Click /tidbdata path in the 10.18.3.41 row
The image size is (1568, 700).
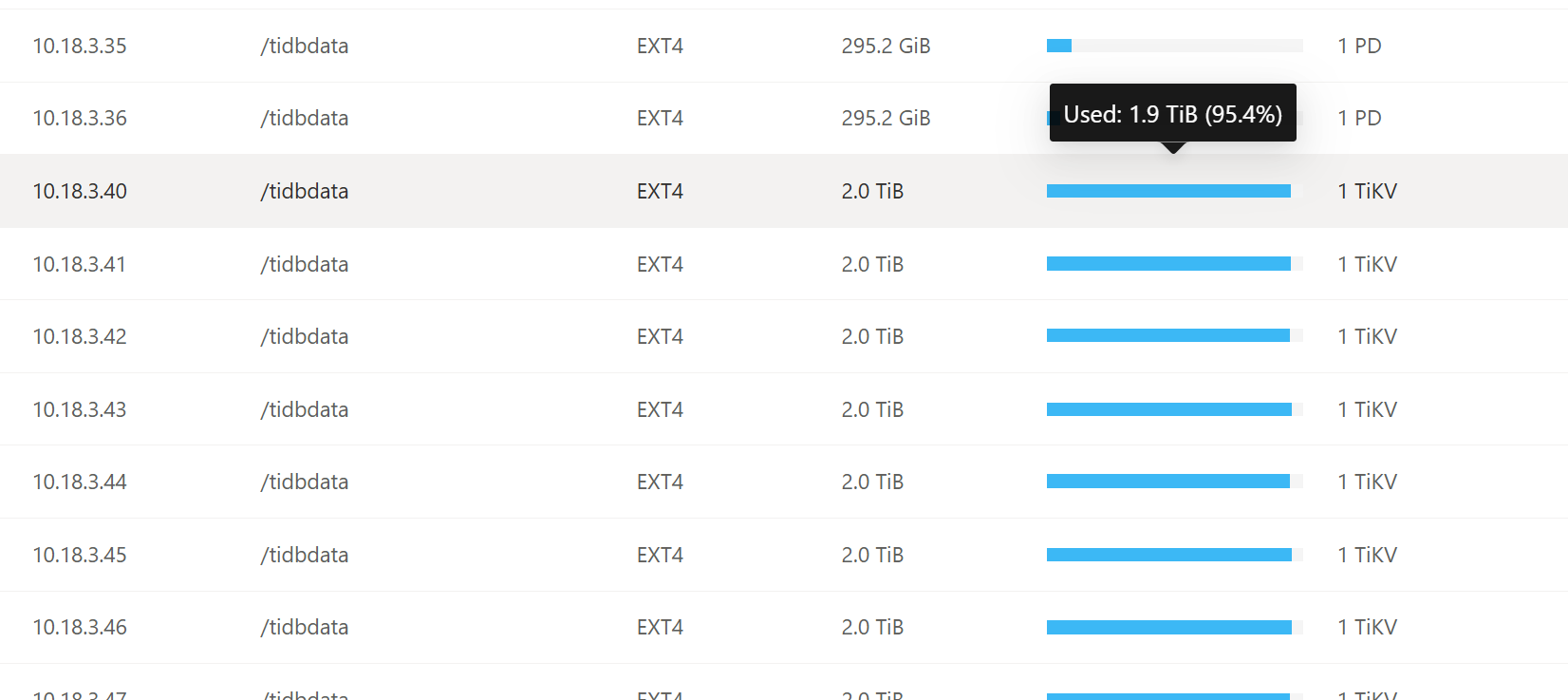pos(305,264)
